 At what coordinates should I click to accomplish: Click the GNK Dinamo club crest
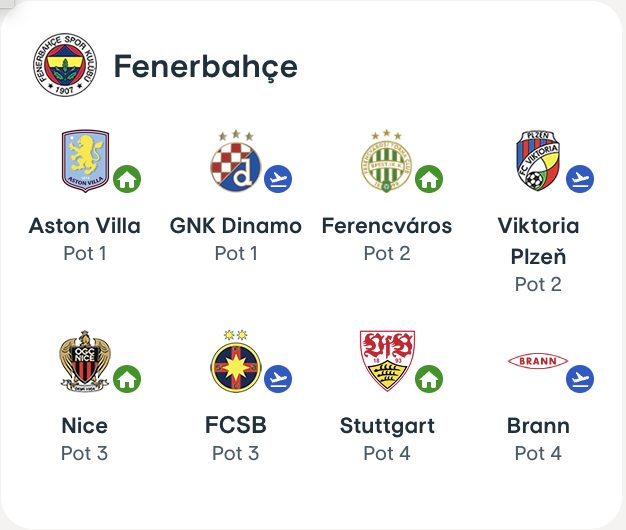(x=235, y=161)
